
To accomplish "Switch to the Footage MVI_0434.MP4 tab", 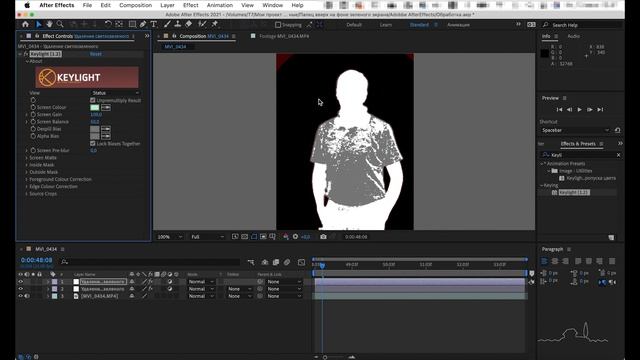I will 284,36.
